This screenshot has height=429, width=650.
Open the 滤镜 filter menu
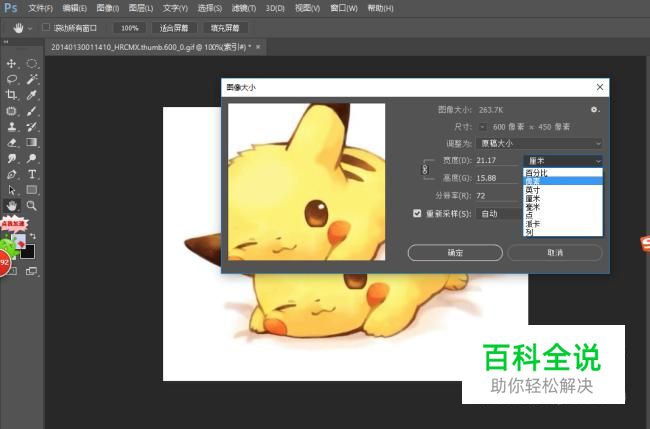point(243,8)
